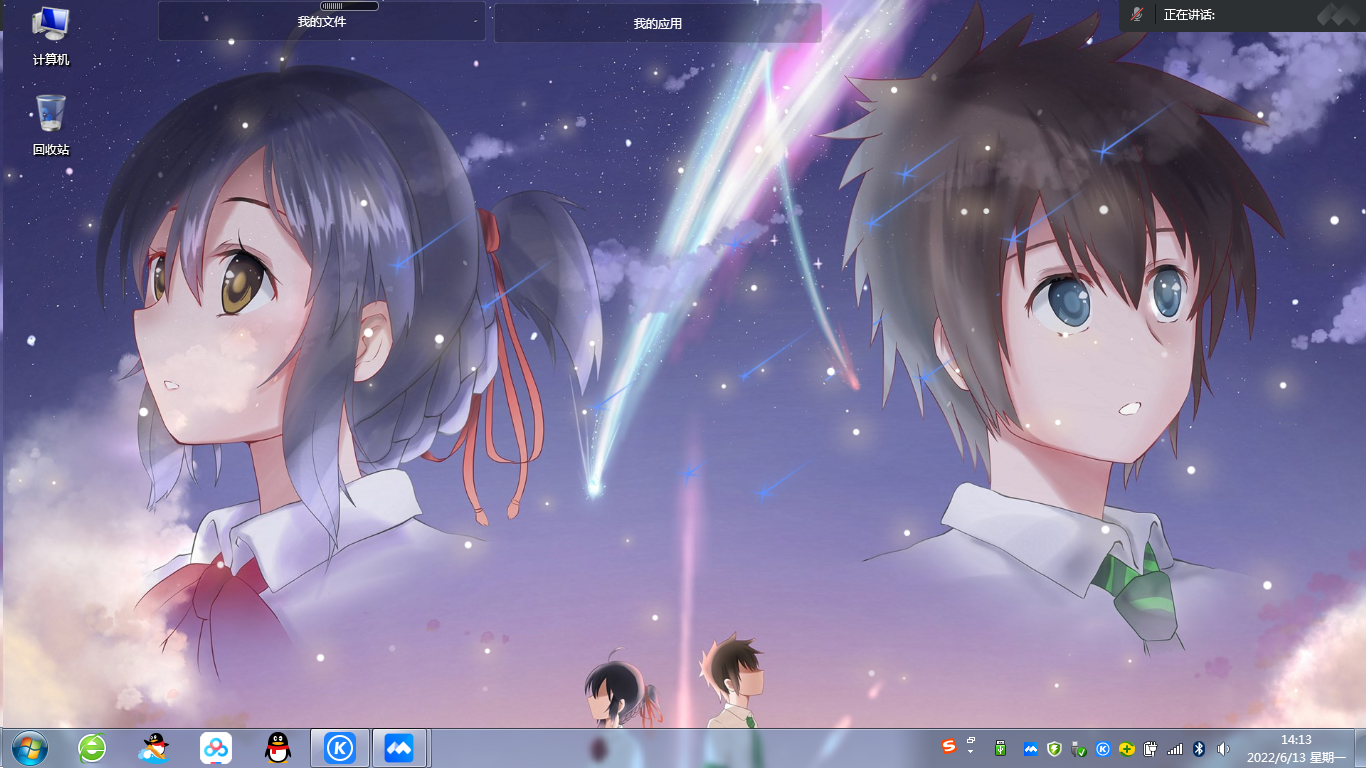Open the 计算机 desktop icon

click(x=51, y=36)
